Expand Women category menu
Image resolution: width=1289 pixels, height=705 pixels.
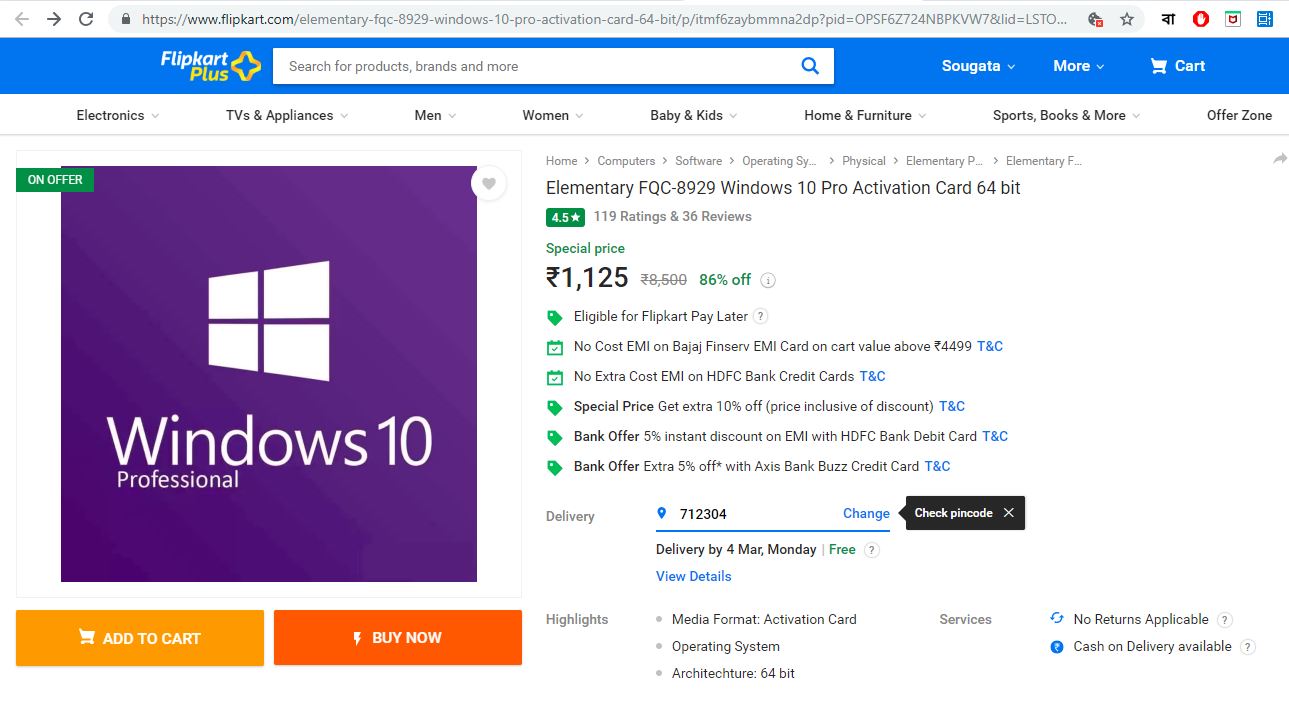tap(553, 115)
